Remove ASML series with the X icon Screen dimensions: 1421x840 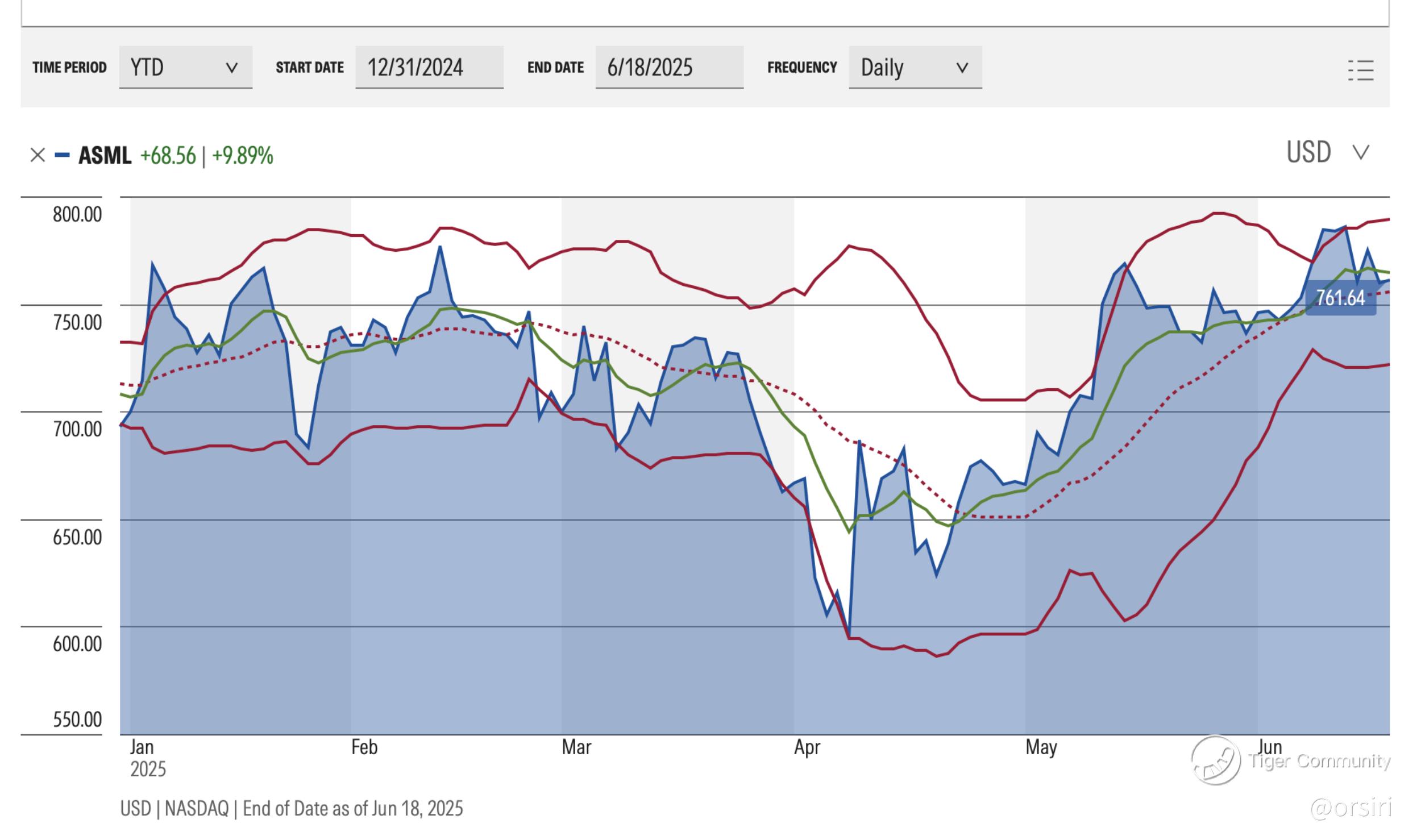38,155
